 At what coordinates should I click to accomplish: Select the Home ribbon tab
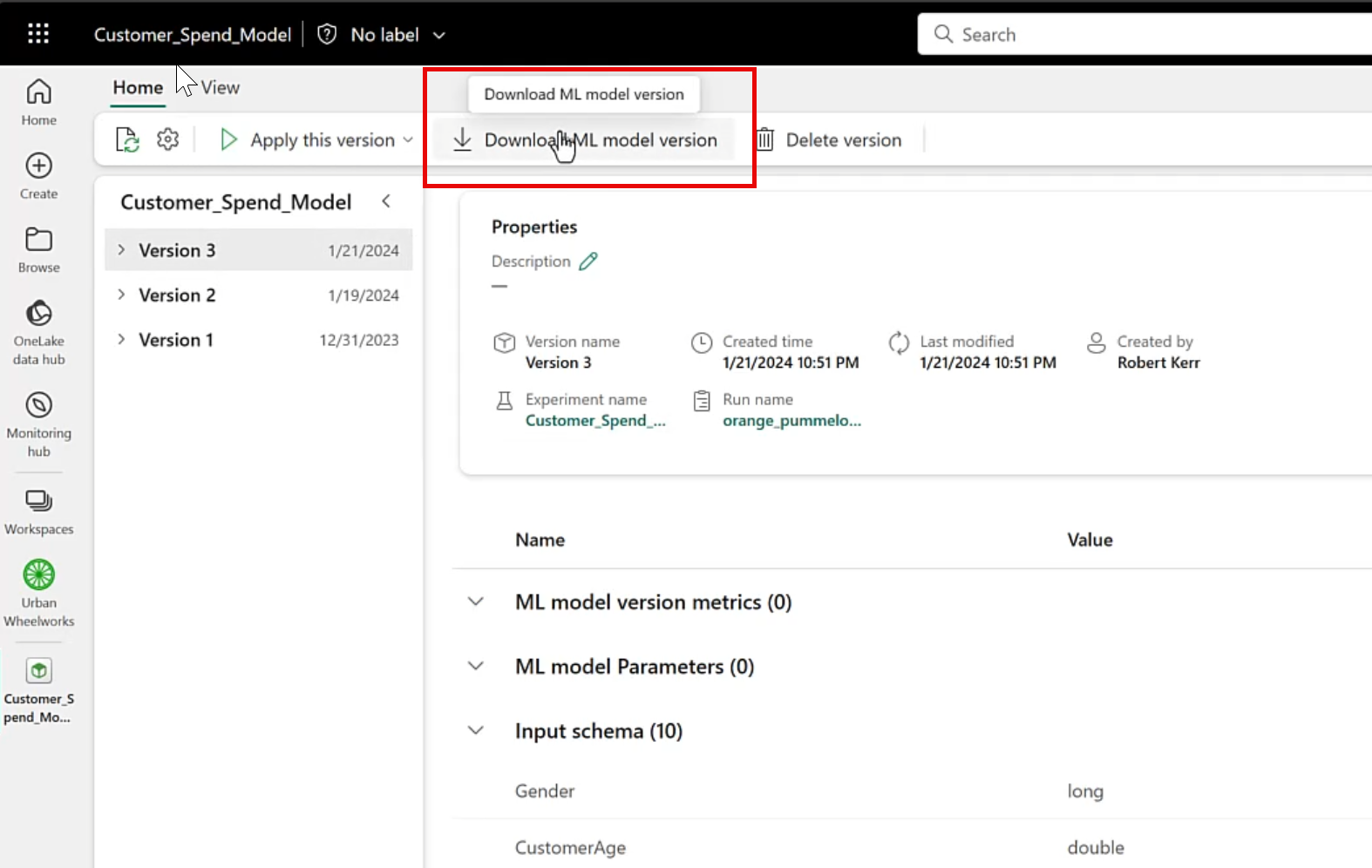[x=138, y=88]
